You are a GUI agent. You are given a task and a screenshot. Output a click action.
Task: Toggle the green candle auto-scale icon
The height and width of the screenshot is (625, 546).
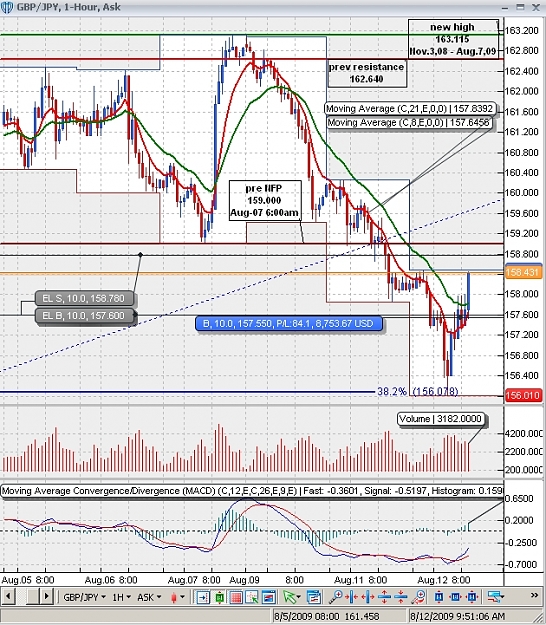click(219, 597)
